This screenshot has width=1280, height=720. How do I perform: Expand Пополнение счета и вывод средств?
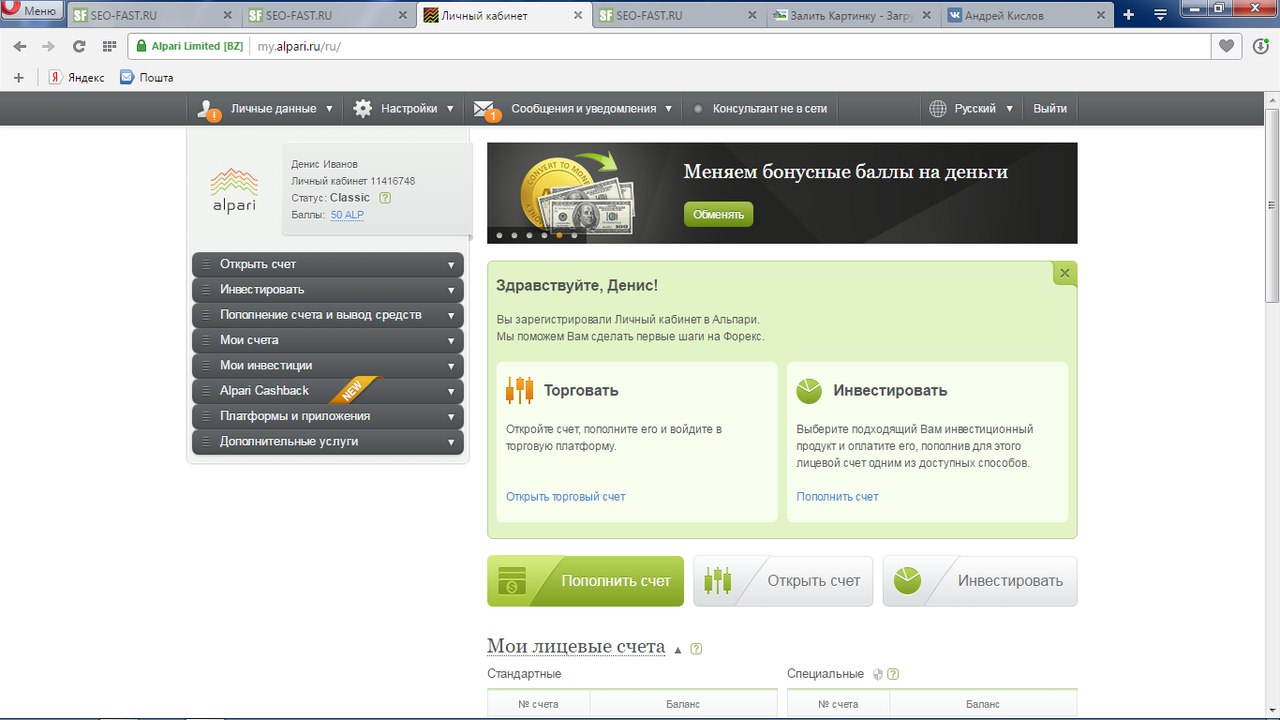(328, 315)
